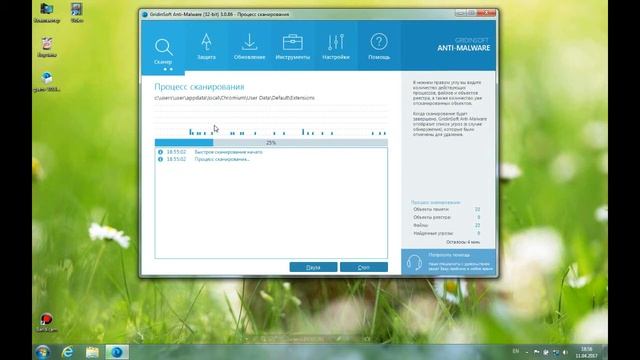Open the 'Попросить помощи' support link
The image size is (640, 360).
pos(449,255)
